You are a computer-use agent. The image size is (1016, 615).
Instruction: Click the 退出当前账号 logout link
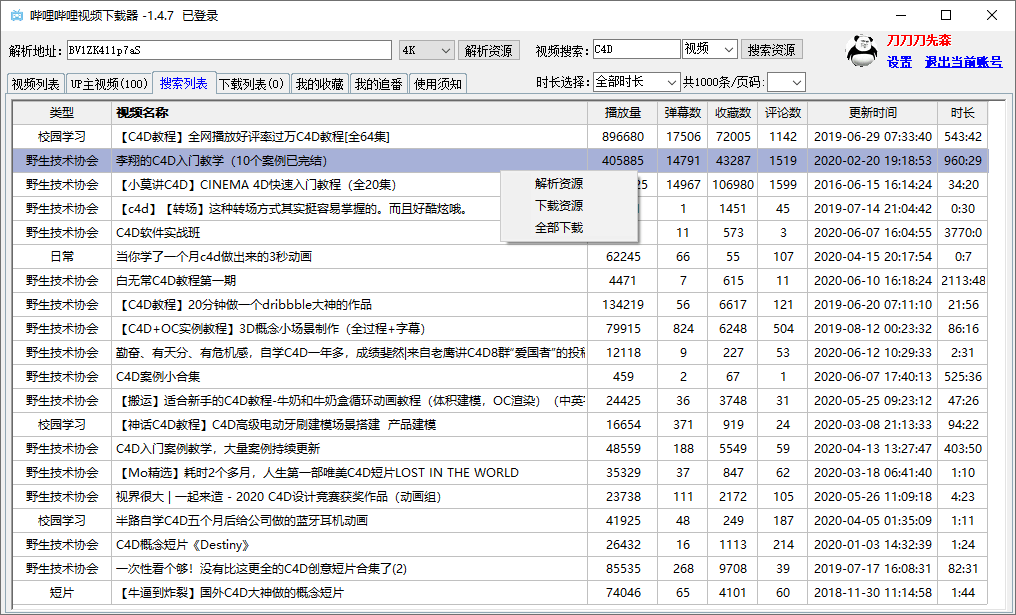click(x=963, y=62)
